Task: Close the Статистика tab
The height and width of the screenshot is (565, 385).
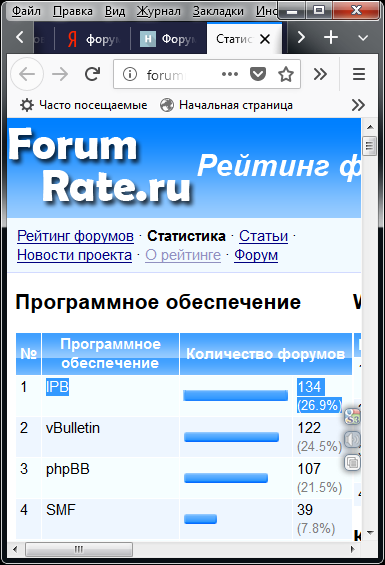Action: pyautogui.click(x=265, y=39)
